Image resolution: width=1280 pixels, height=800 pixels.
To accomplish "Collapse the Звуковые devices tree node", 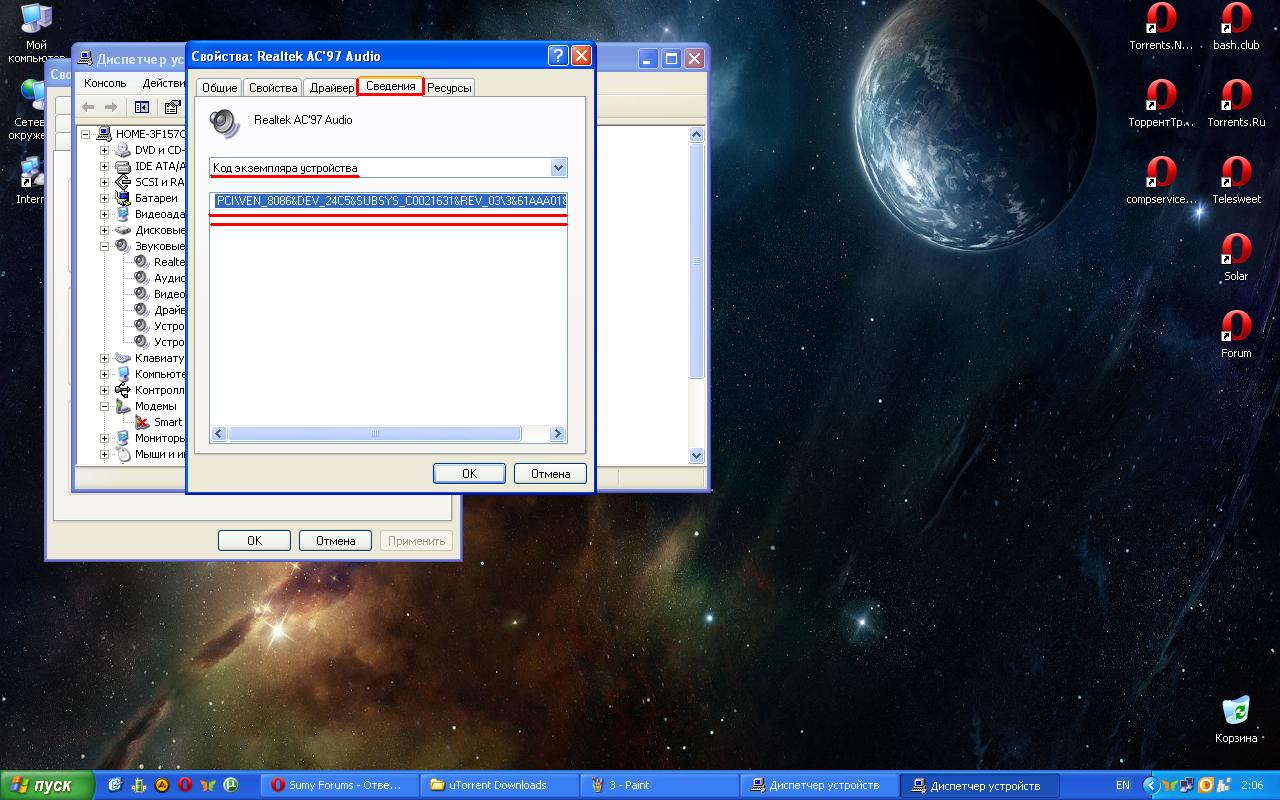I will click(104, 246).
